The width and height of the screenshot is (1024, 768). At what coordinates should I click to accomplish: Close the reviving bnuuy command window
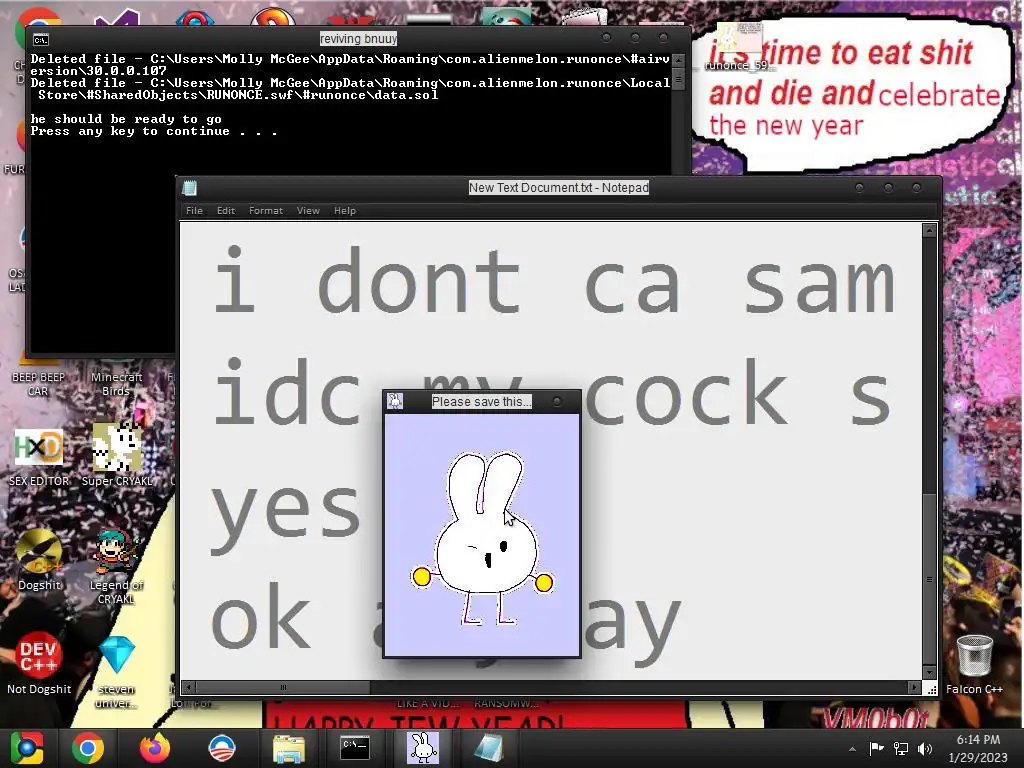click(663, 38)
